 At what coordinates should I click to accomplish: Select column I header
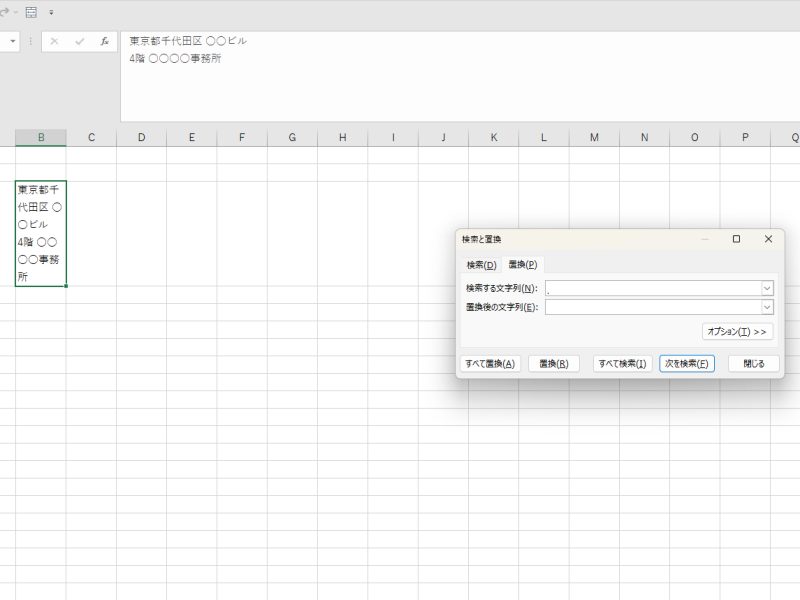coord(393,137)
